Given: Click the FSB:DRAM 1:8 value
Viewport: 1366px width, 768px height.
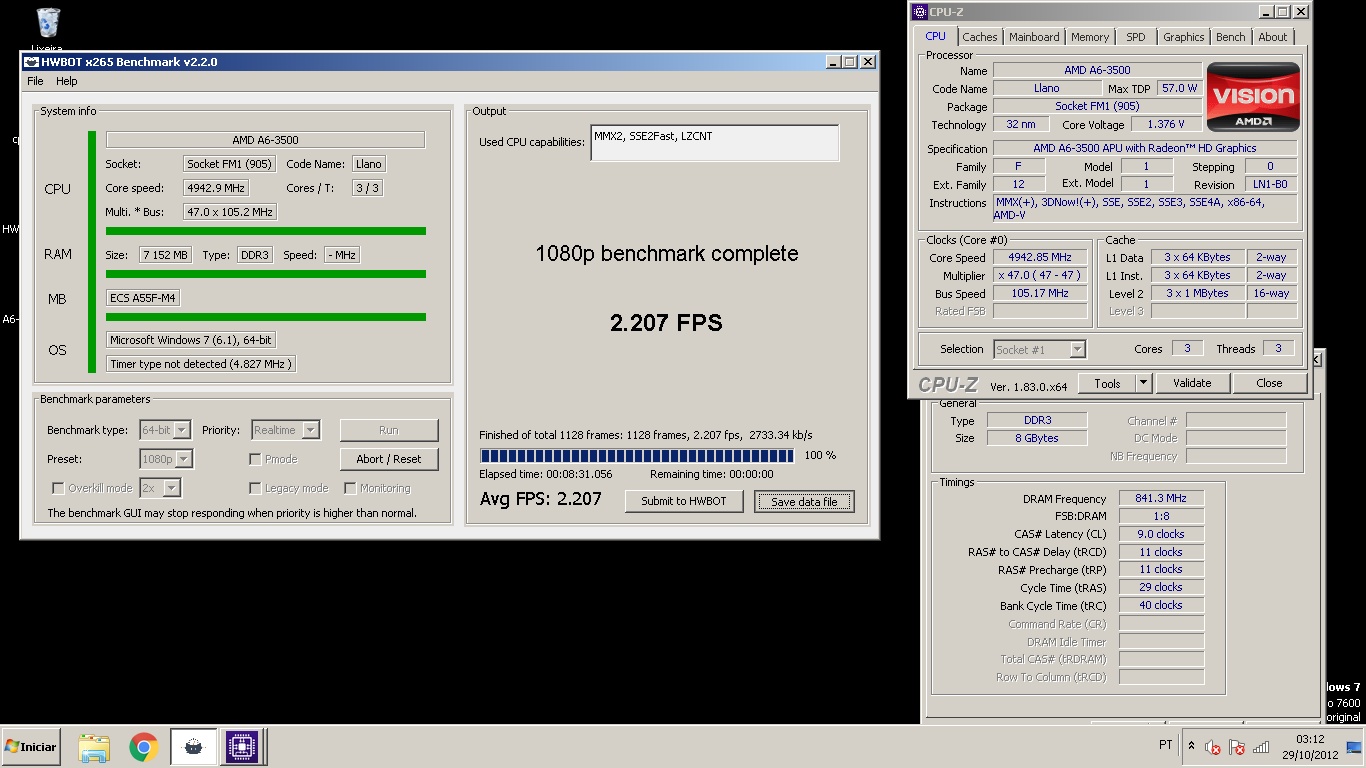Looking at the screenshot, I should click(1161, 516).
